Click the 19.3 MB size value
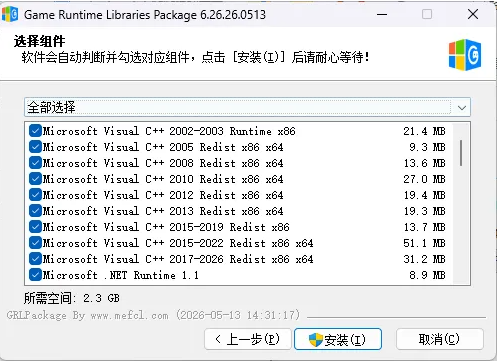Image resolution: width=499 pixels, height=362 pixels. (424, 211)
